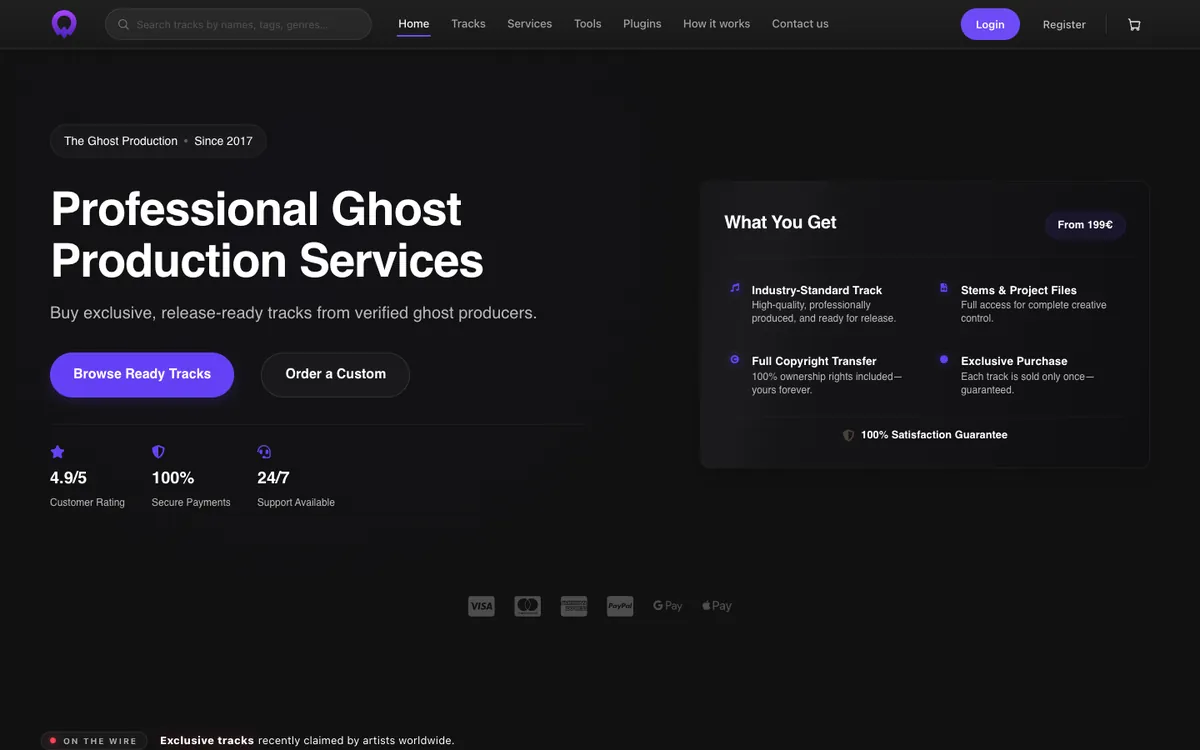Click the Login button
This screenshot has height=750, width=1200.
pos(990,24)
